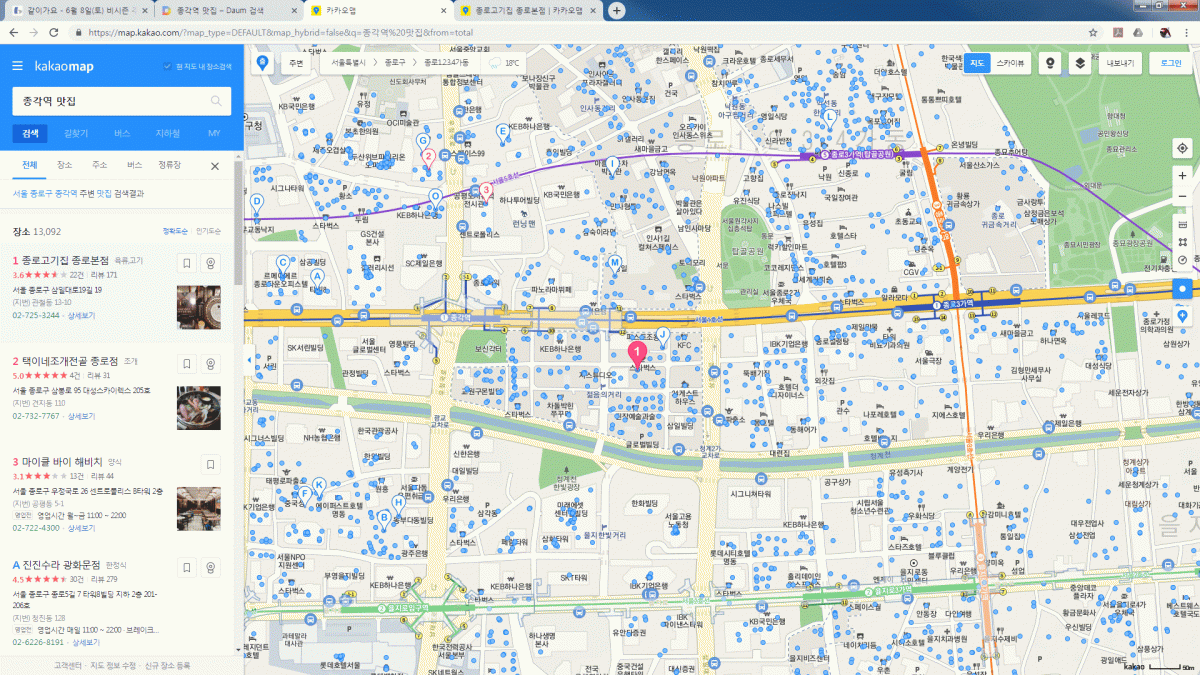Screen dimensions: 1200x675
Task: Click the blue location pin map button
Action: [x=263, y=63]
